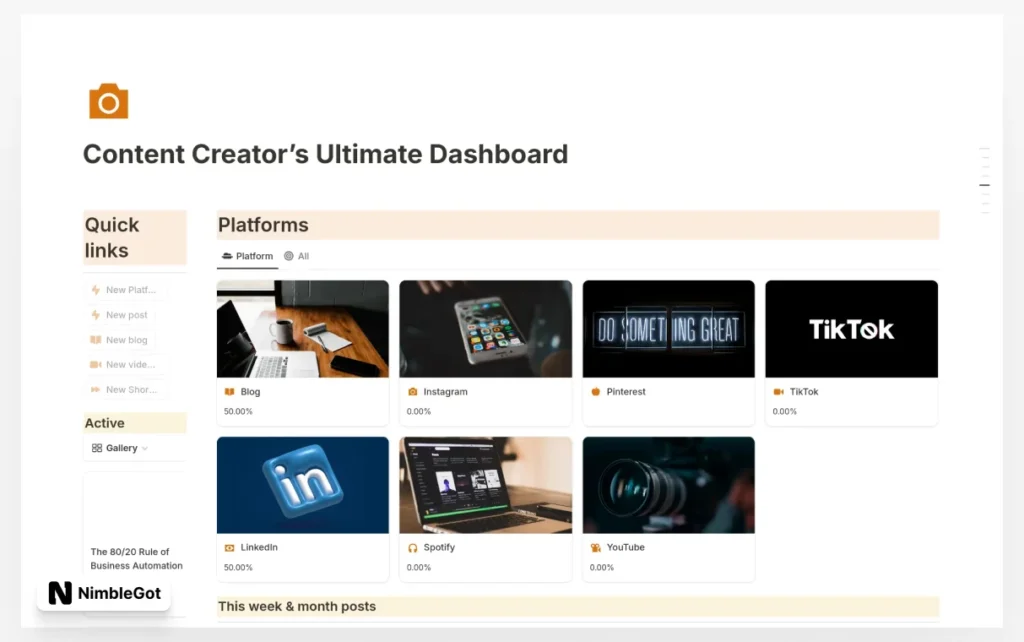The image size is (1024, 642).
Task: Click the YouTube card title text
Action: click(x=625, y=547)
